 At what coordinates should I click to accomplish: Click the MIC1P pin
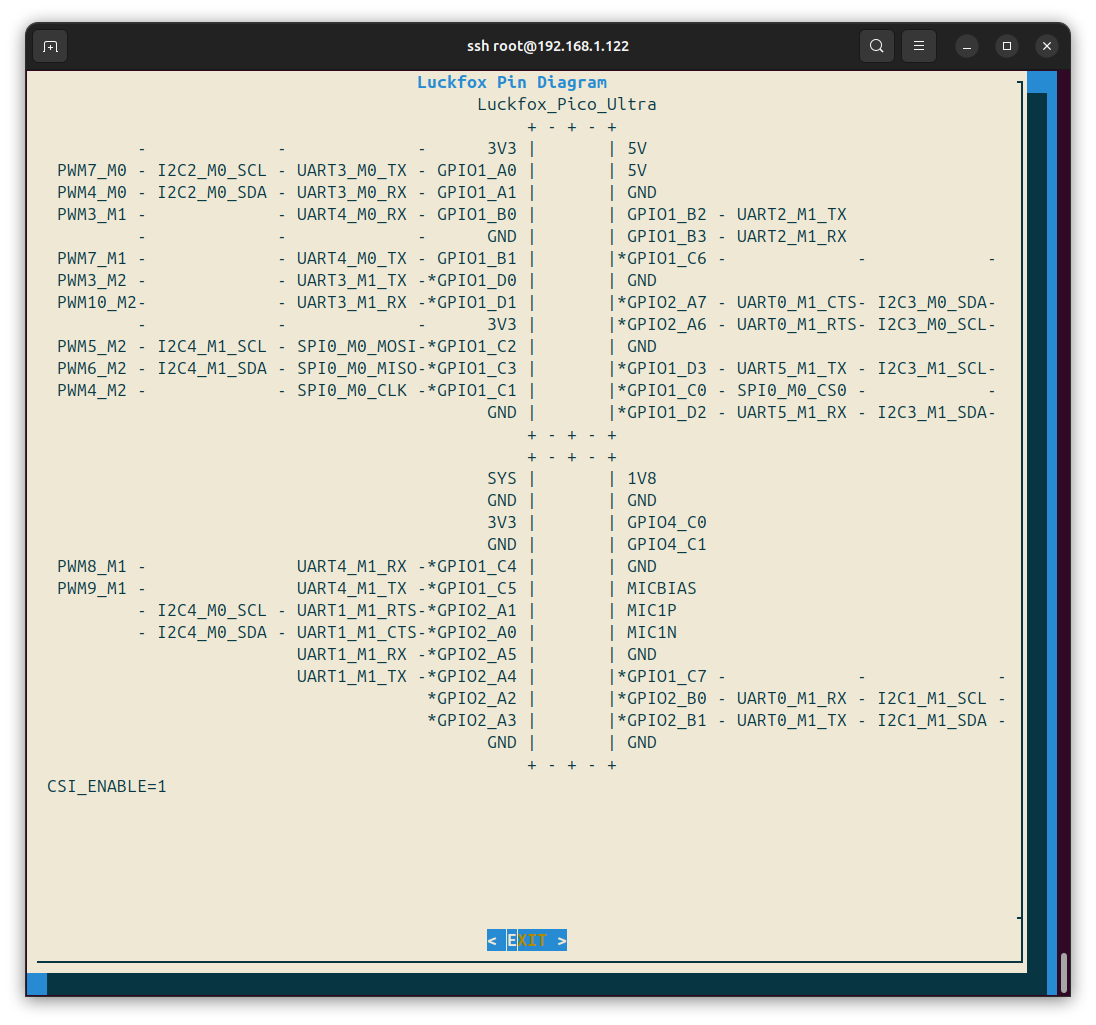[x=652, y=610]
